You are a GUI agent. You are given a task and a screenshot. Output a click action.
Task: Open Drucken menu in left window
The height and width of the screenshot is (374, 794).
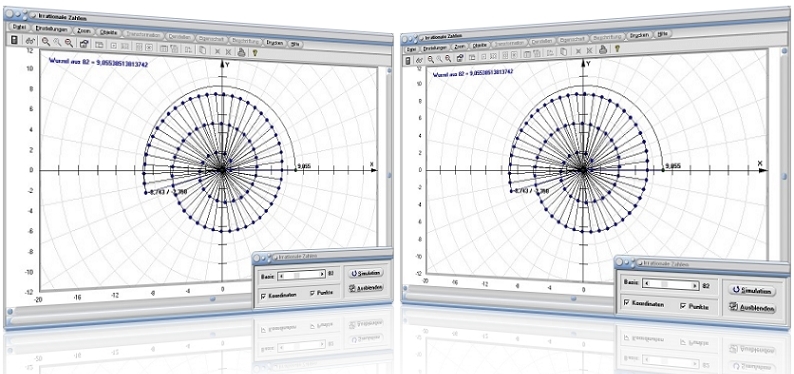coord(274,43)
